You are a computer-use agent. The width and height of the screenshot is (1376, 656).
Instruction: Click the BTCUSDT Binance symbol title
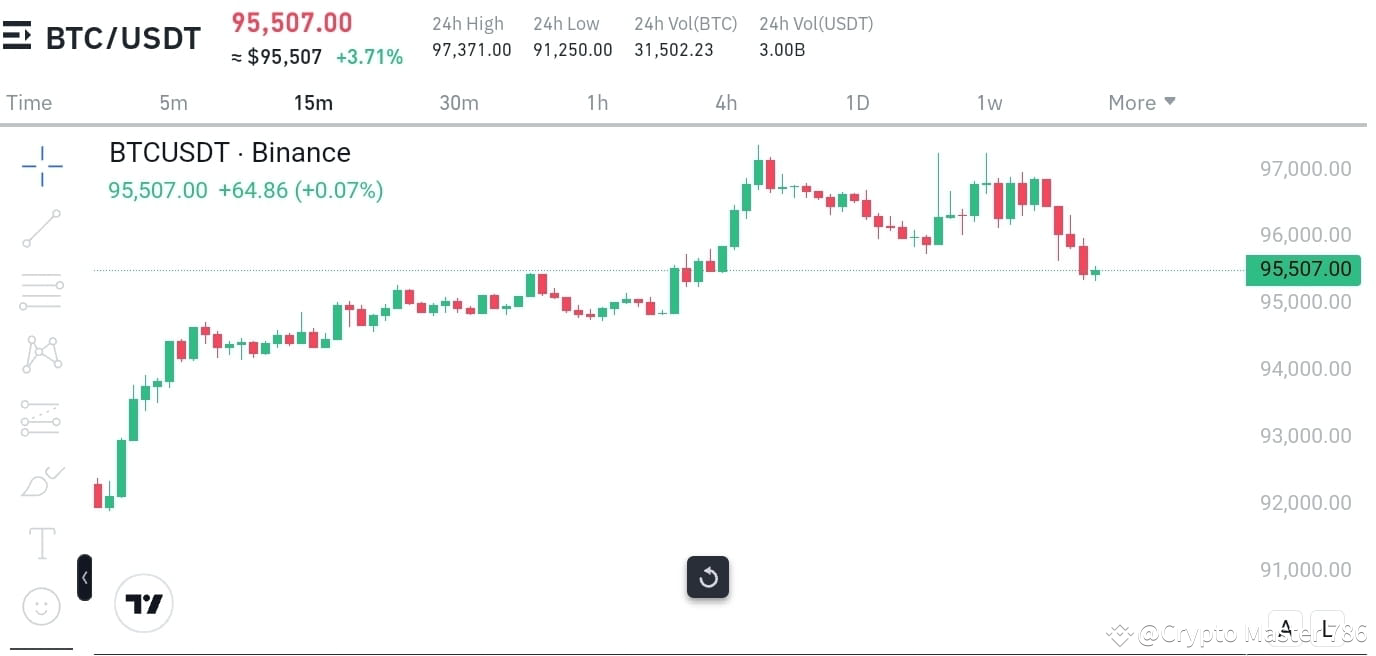pyautogui.click(x=229, y=152)
